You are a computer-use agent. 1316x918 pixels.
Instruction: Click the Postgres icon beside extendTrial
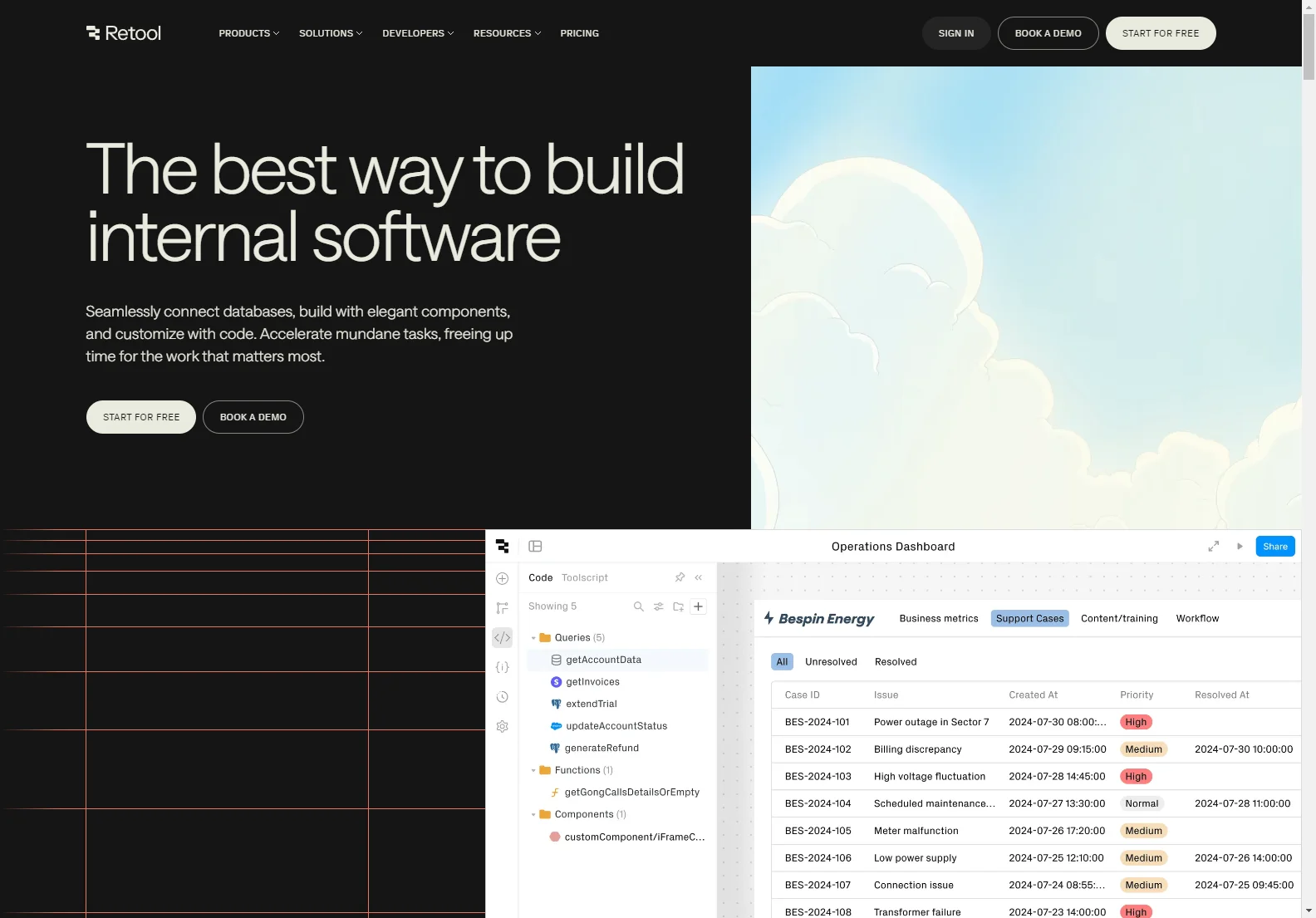[557, 704]
